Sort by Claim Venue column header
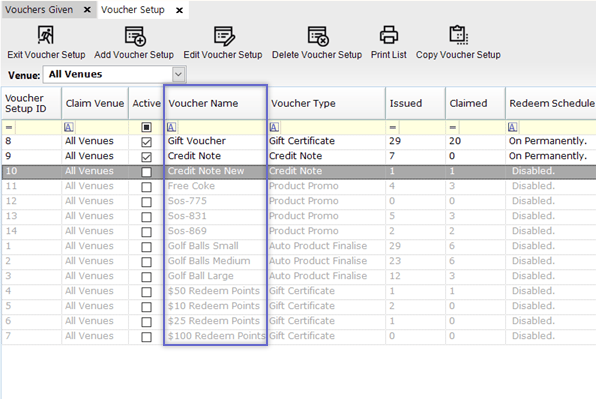Viewport: 596px width, 399px height. point(95,103)
